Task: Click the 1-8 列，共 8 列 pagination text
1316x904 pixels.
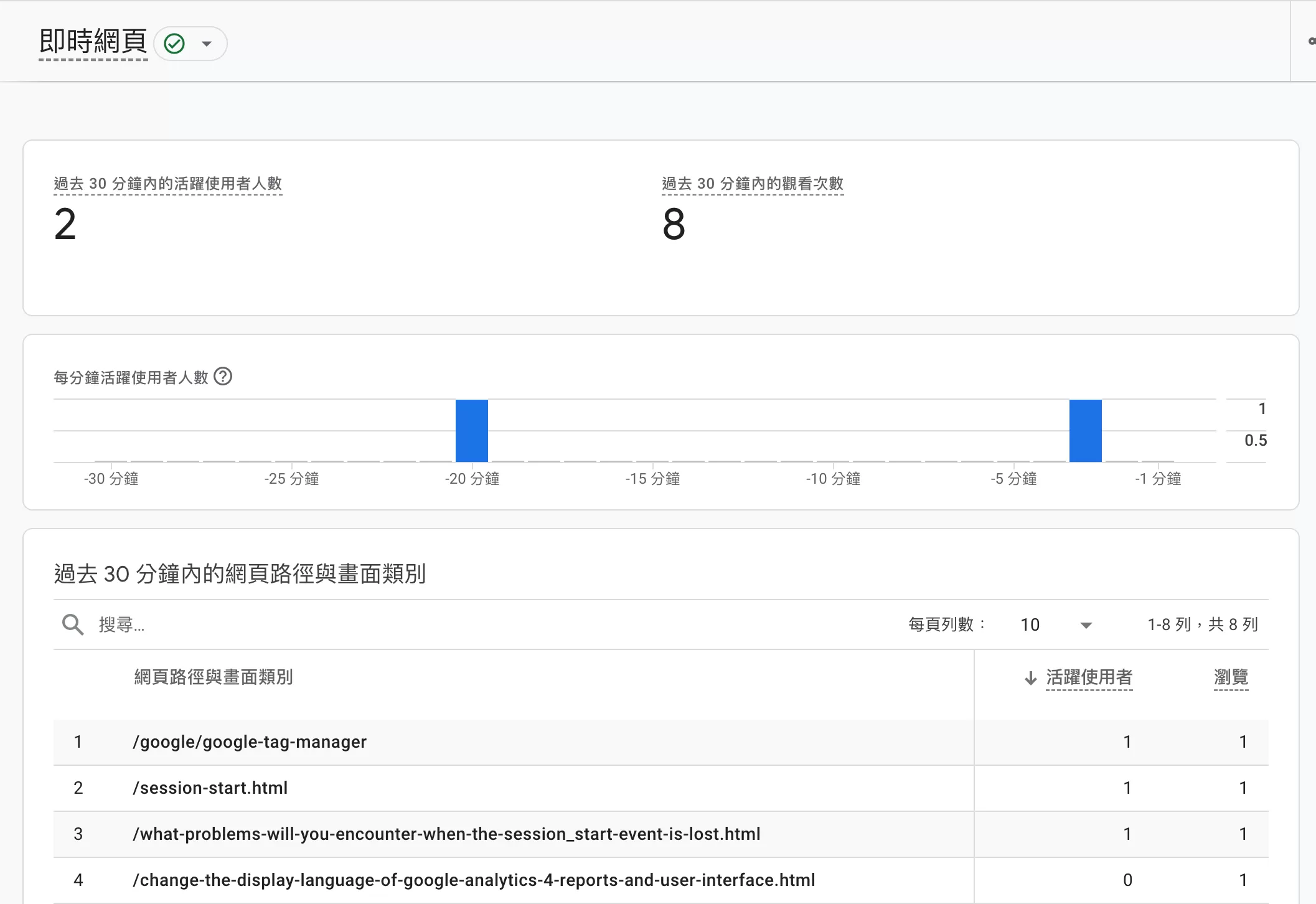Action: pos(1203,624)
